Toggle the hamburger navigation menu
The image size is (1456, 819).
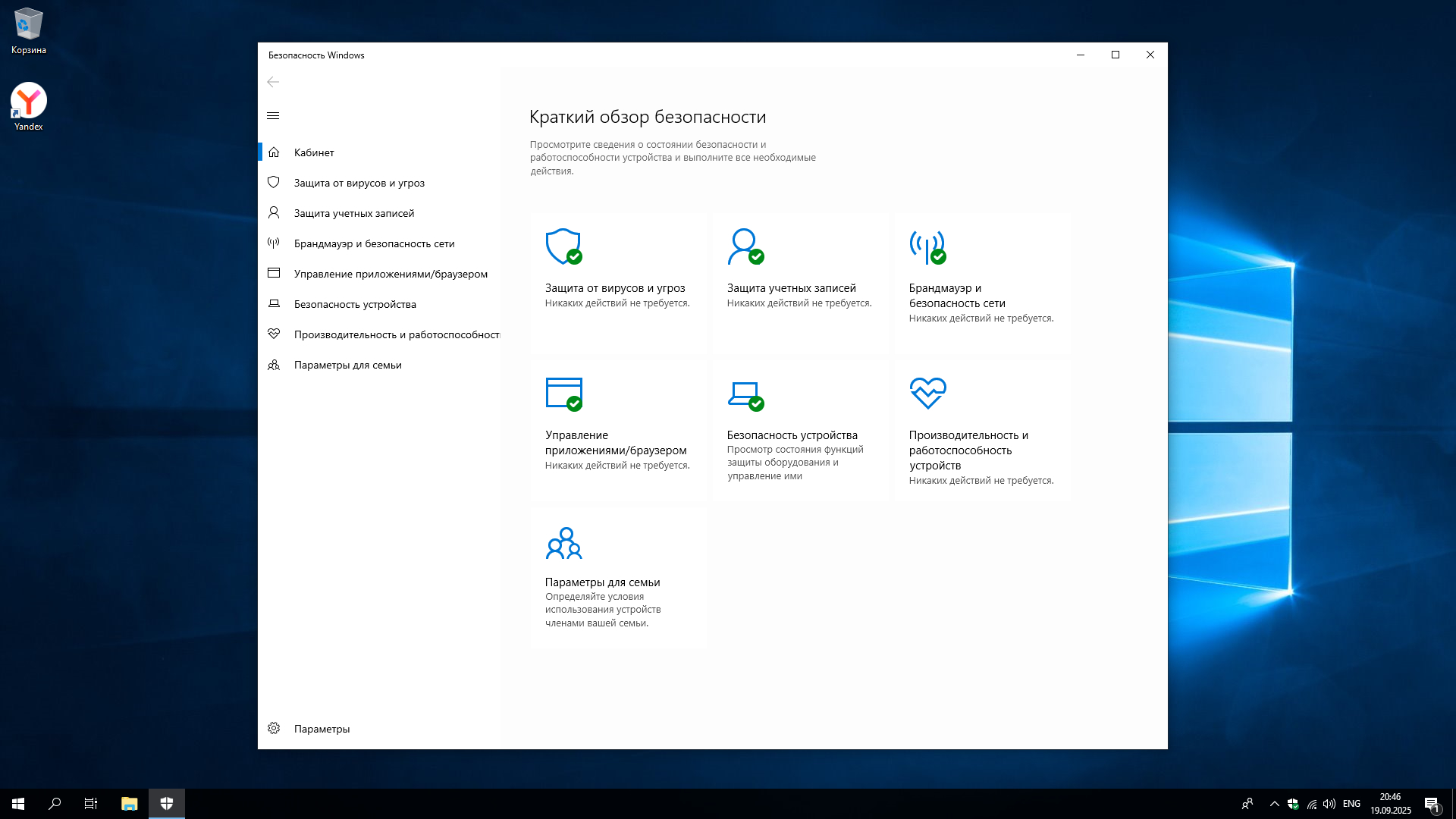[x=273, y=115]
